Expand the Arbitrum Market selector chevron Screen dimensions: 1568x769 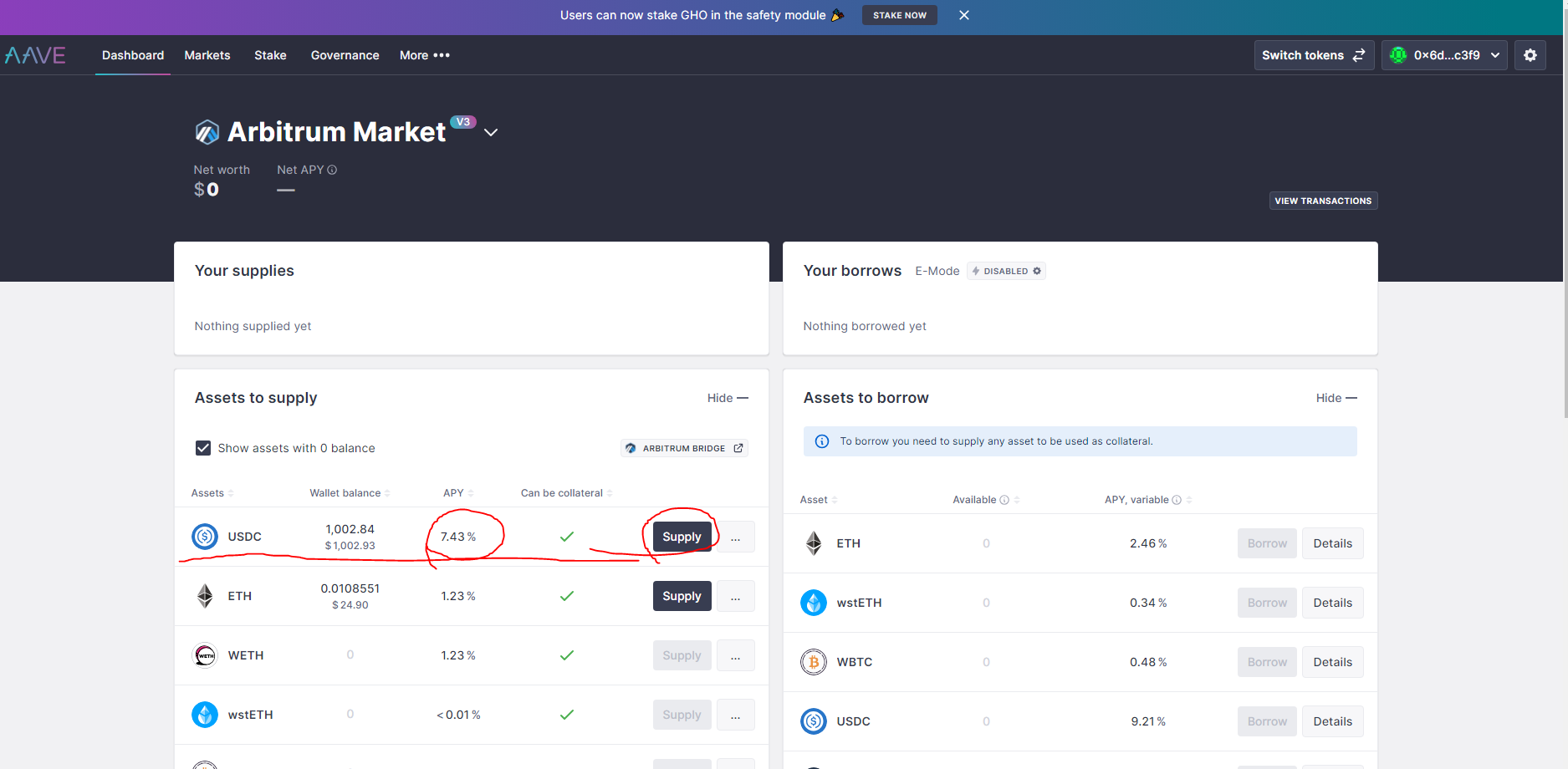[x=491, y=133]
